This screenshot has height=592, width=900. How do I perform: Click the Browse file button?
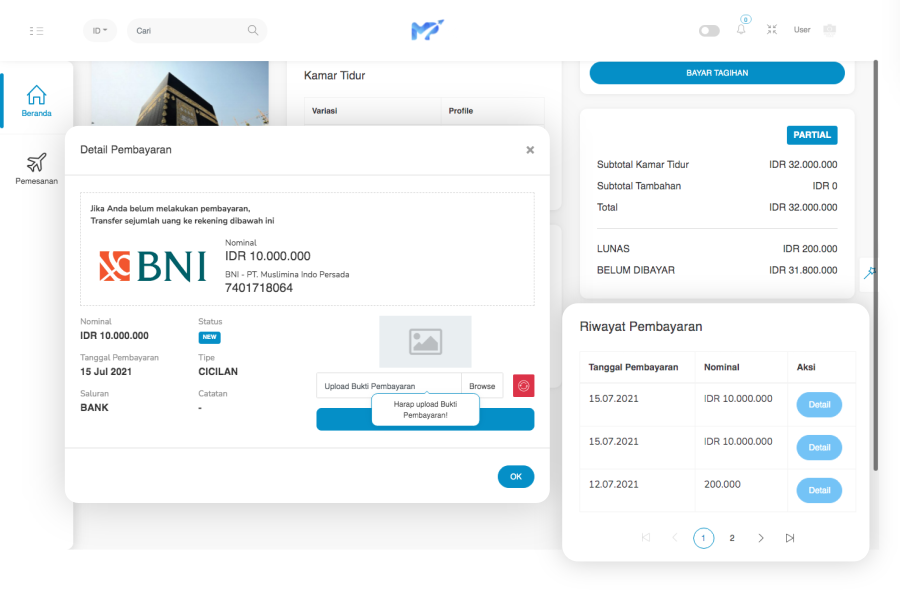pos(482,386)
